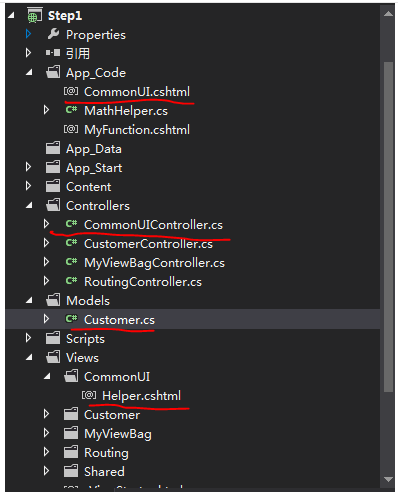Click the Views folder icon
The height and width of the screenshot is (498, 398).
pyautogui.click(x=53, y=357)
